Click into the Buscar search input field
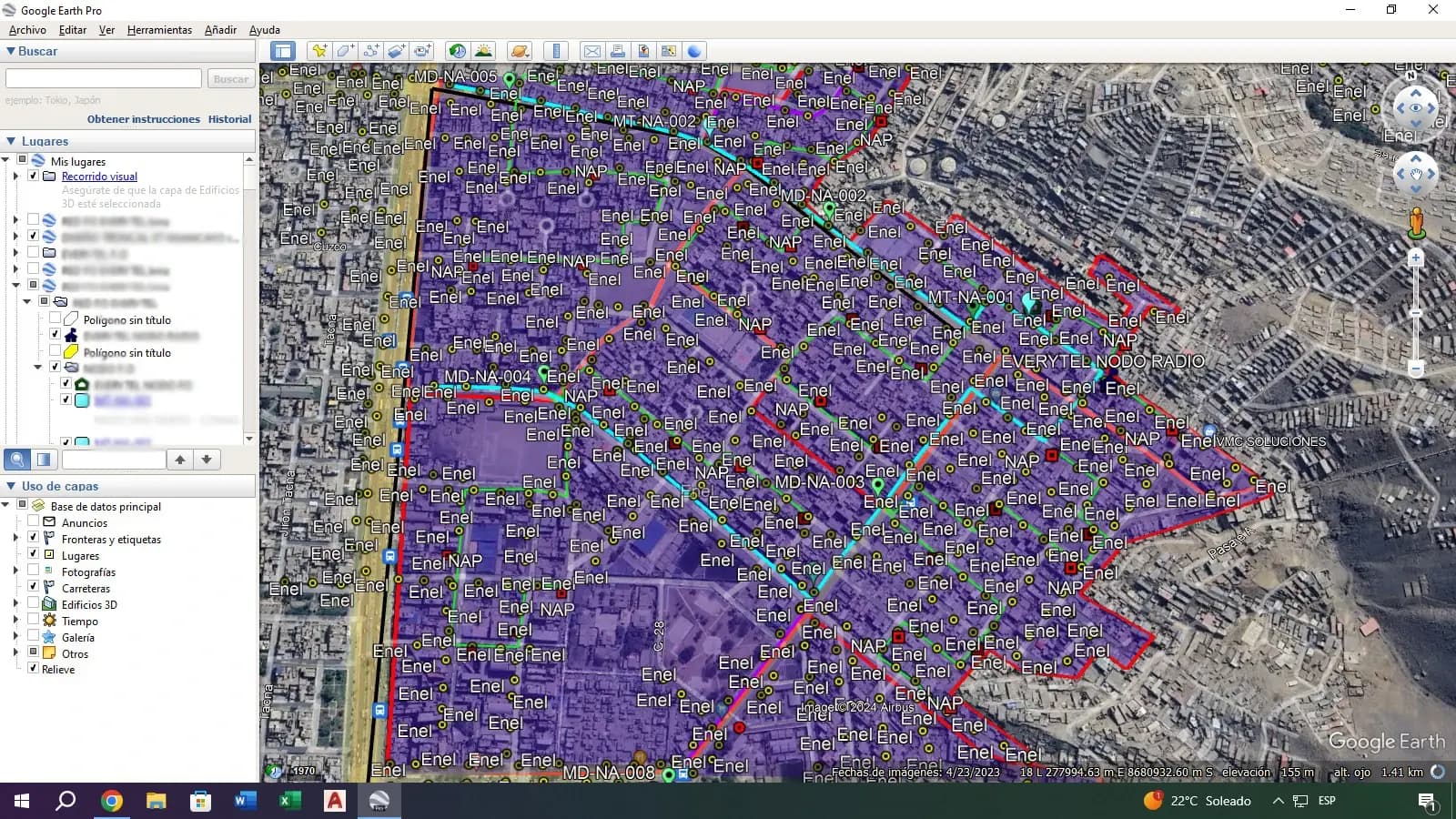 [x=104, y=79]
